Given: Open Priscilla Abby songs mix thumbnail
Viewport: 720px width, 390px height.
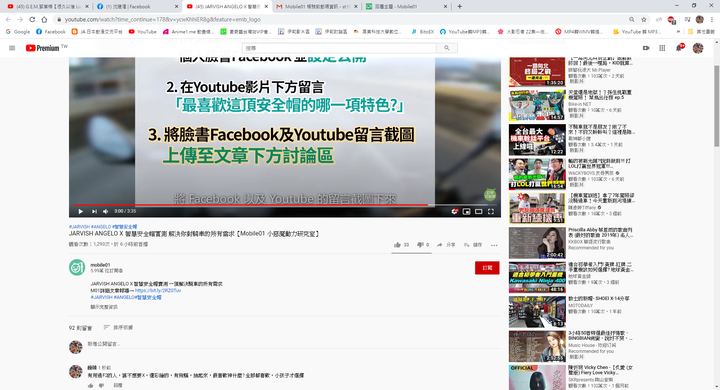Looking at the screenshot, I should click(x=537, y=243).
